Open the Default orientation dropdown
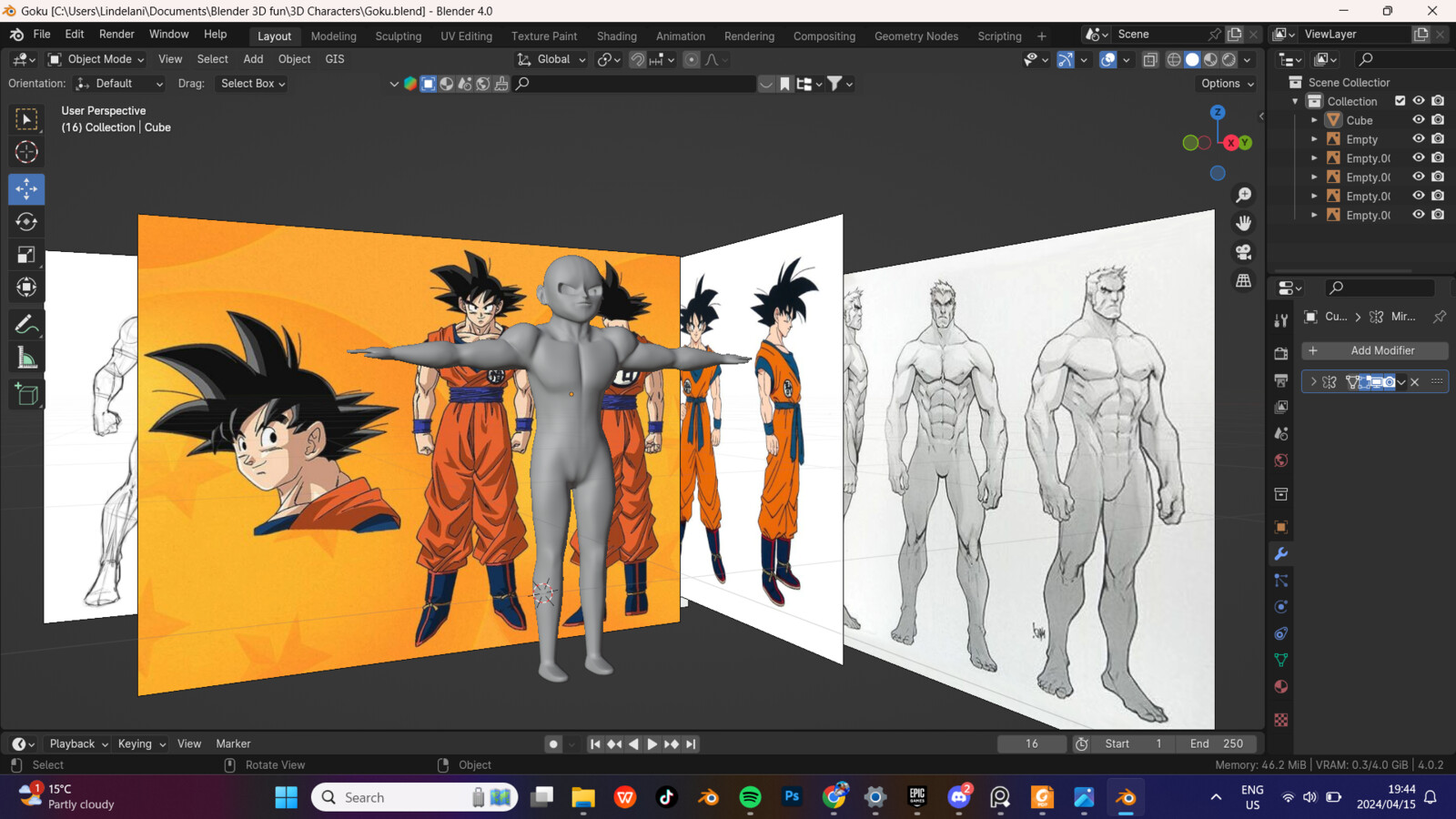The image size is (1456, 819). [x=119, y=84]
